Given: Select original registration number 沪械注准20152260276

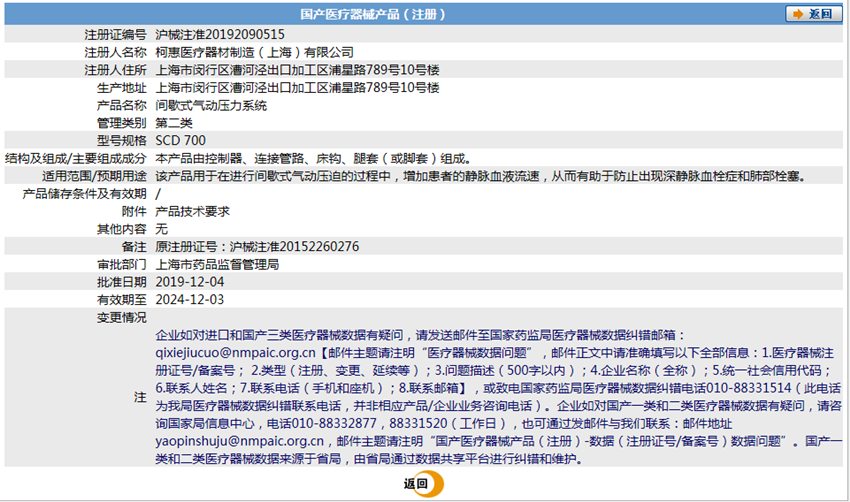Looking at the screenshot, I should click(294, 246).
